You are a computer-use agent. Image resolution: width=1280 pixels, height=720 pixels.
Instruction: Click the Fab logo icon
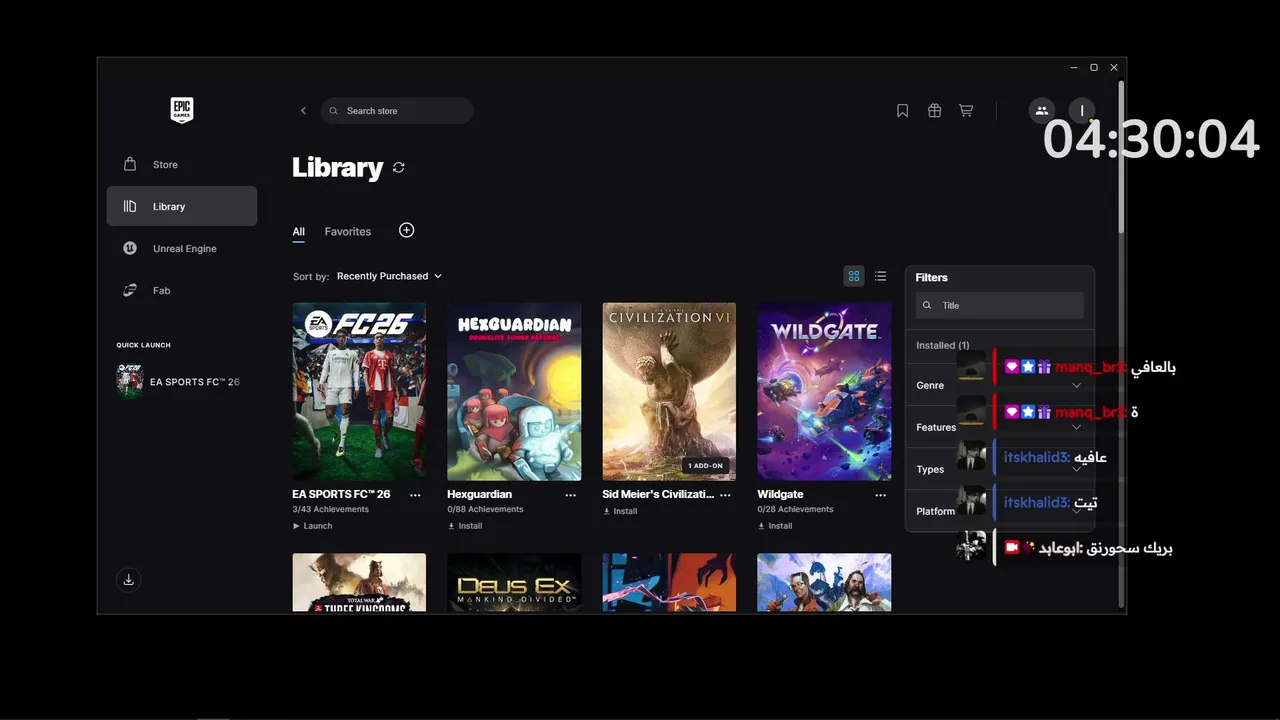pos(130,290)
